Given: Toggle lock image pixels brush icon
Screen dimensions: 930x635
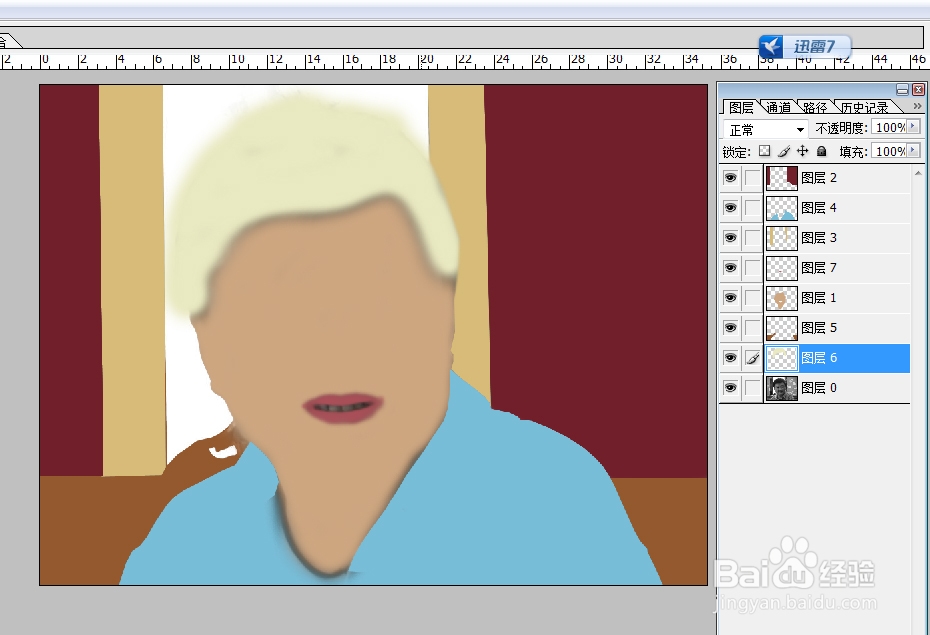Looking at the screenshot, I should [784, 151].
